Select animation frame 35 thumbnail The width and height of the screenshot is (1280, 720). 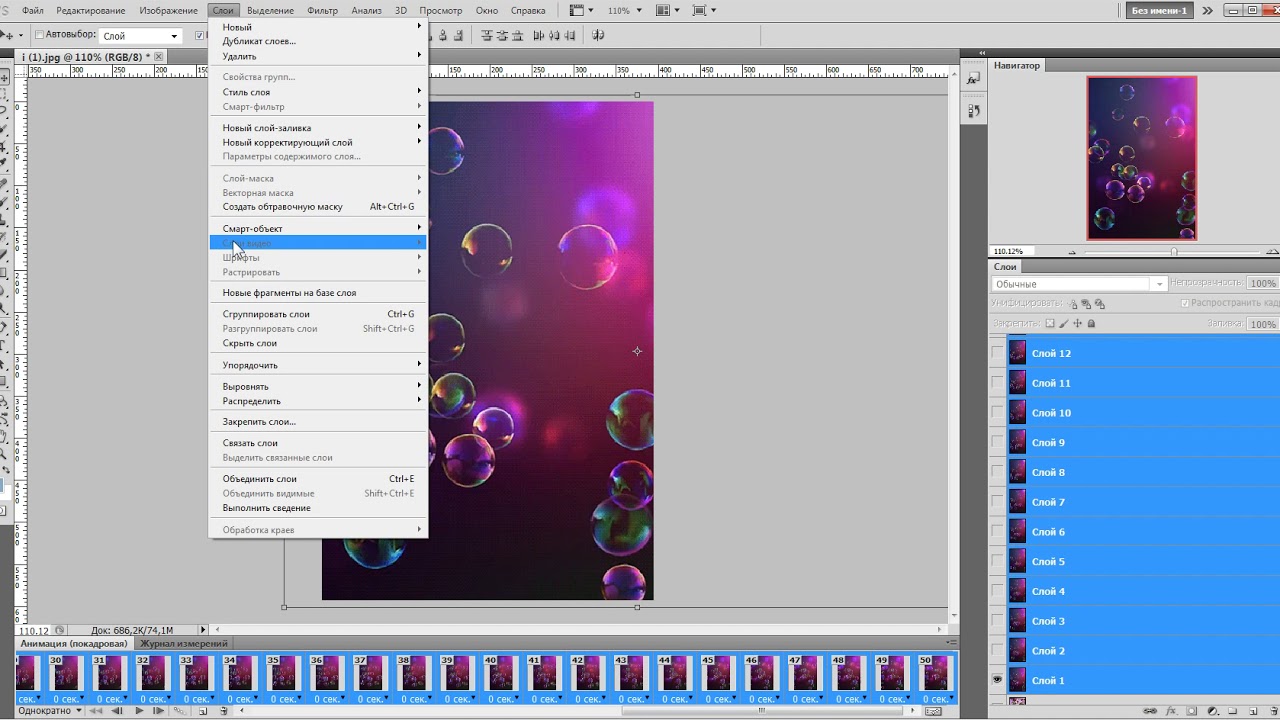(282, 672)
